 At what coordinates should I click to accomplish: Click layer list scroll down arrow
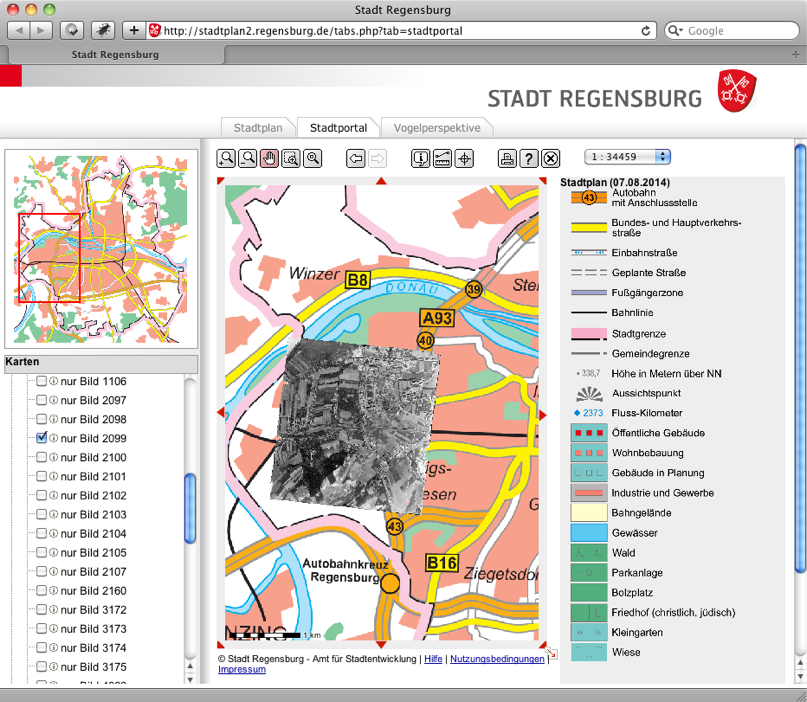pos(190,679)
